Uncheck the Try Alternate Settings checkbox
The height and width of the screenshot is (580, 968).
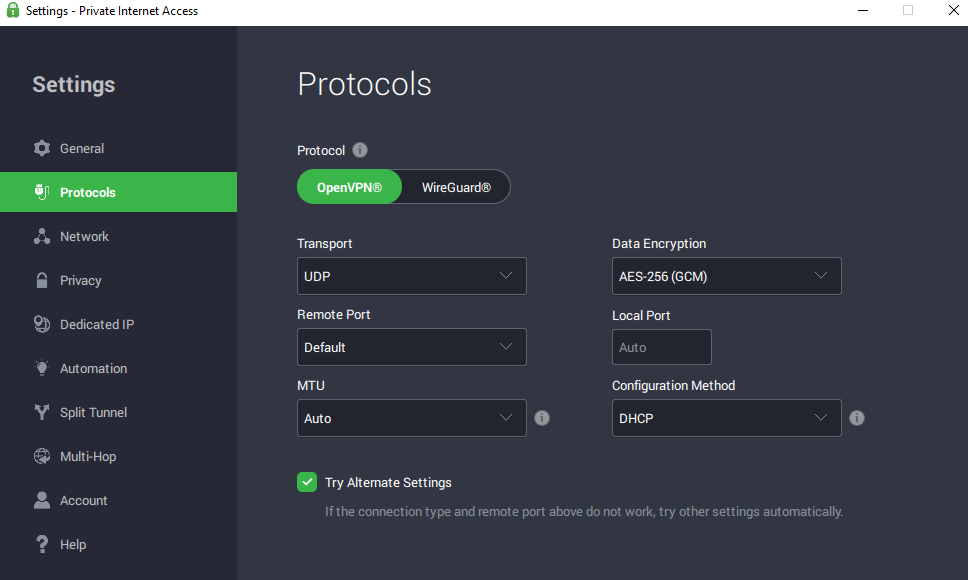307,482
